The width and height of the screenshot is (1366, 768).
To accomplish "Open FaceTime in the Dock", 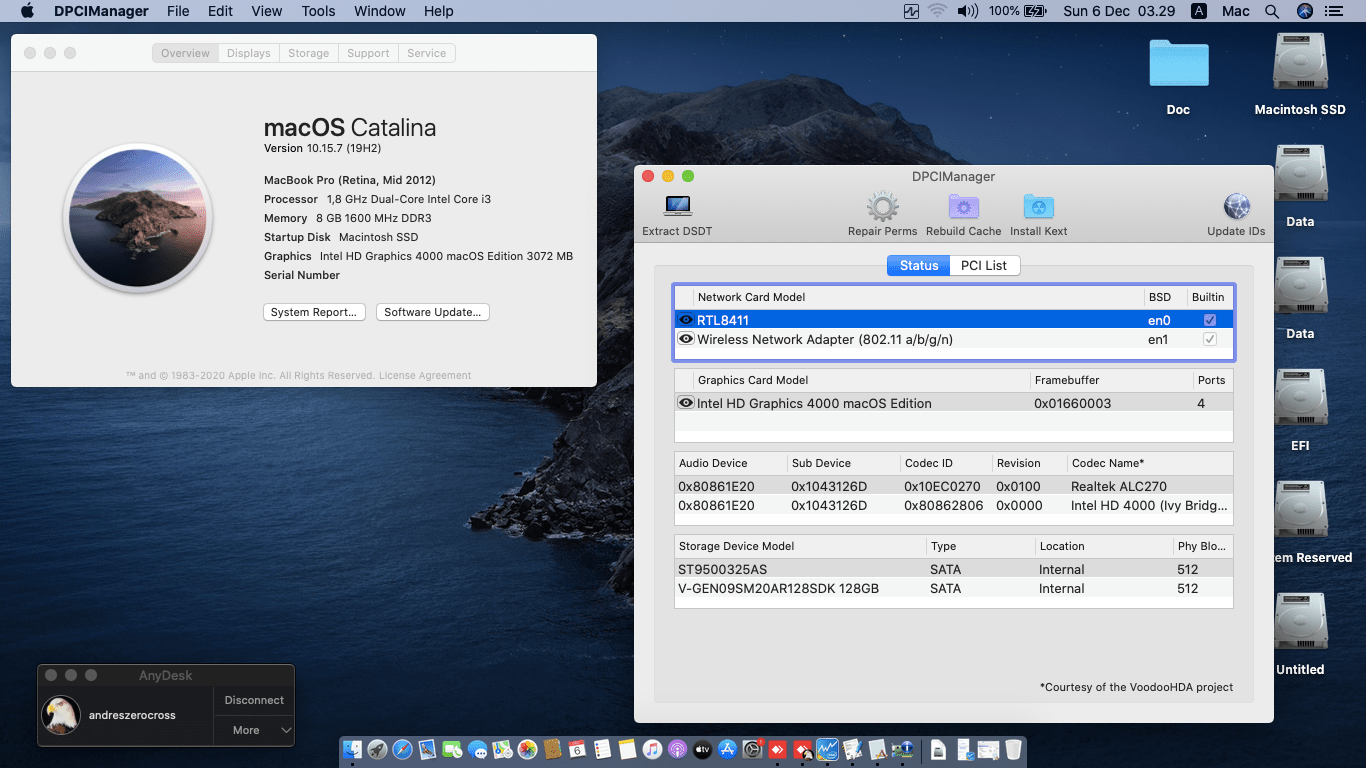I will click(x=454, y=749).
